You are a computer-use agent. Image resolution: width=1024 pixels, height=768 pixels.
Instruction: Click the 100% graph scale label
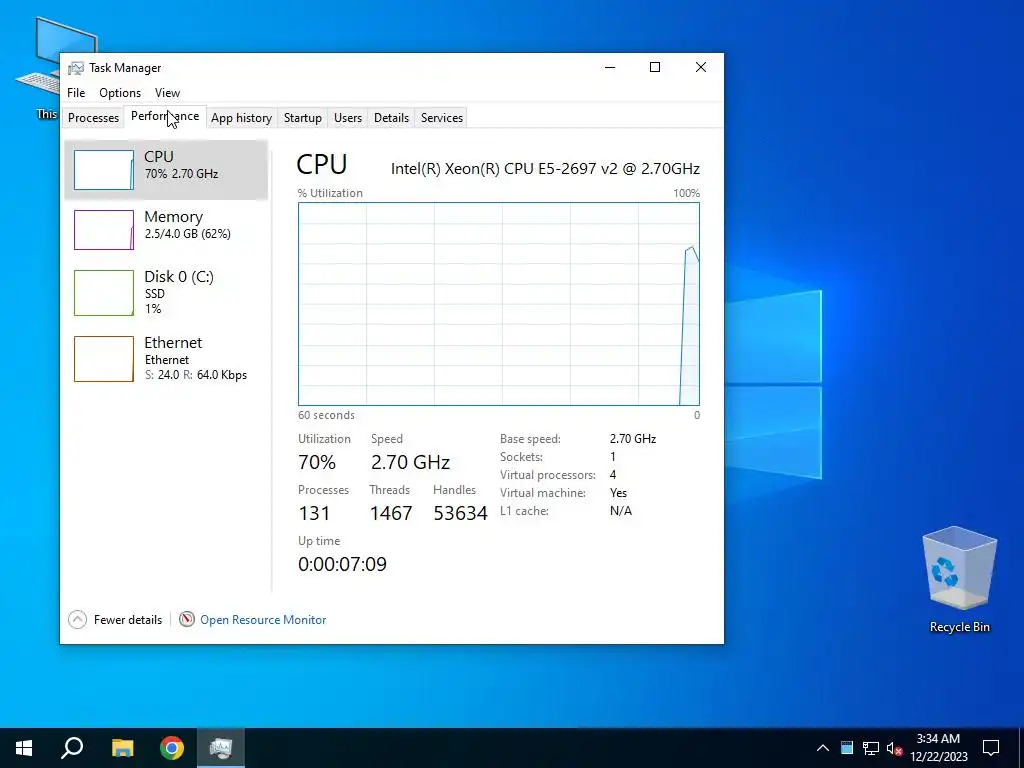tap(686, 193)
